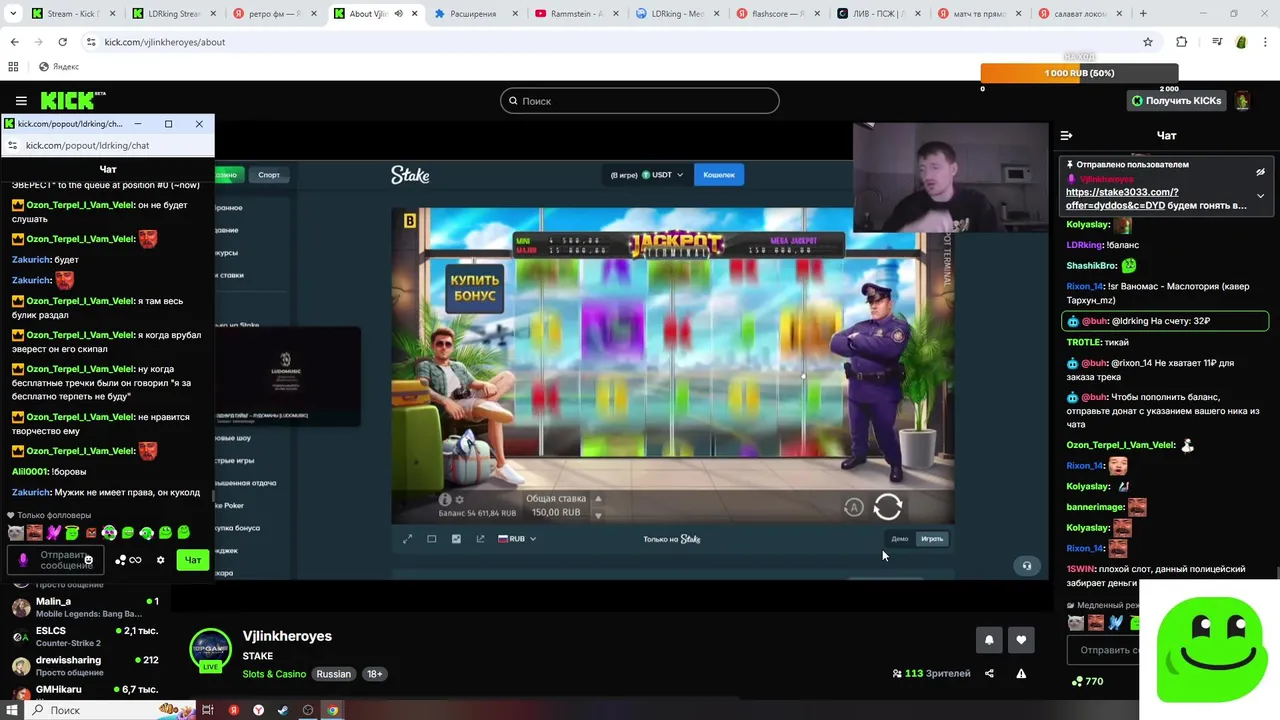Image resolution: width=1280 pixels, height=720 pixels.
Task: Enter fullscreen in the Stake game bar
Action: coord(407,539)
